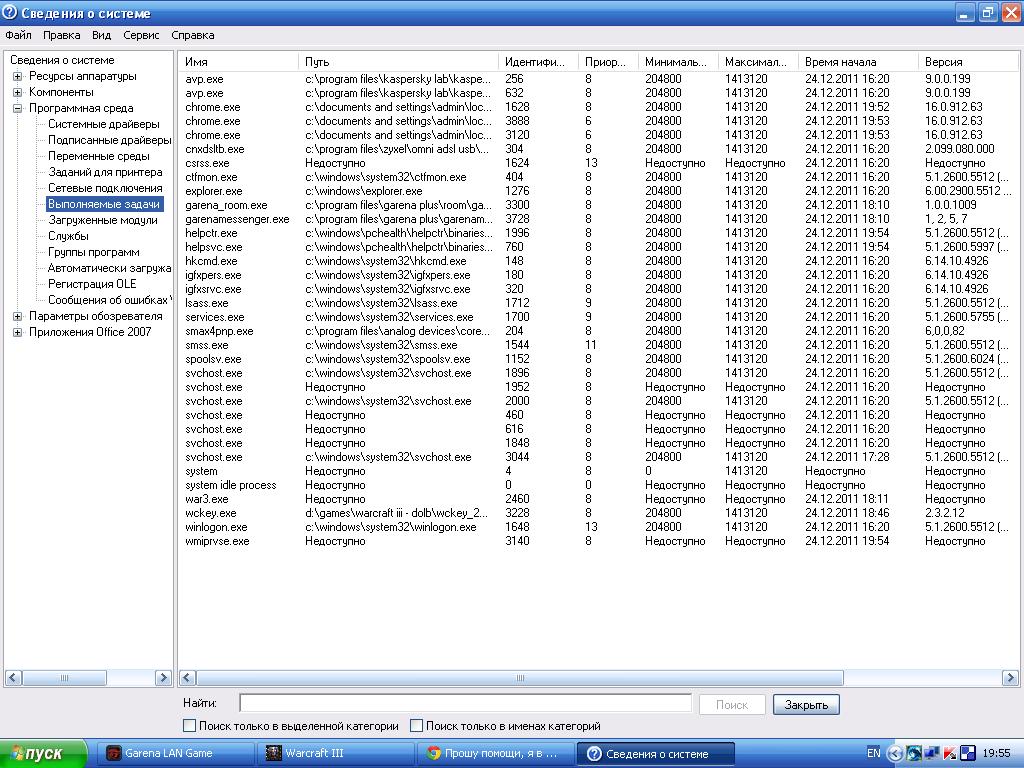Enable search only in selected category

tap(189, 726)
